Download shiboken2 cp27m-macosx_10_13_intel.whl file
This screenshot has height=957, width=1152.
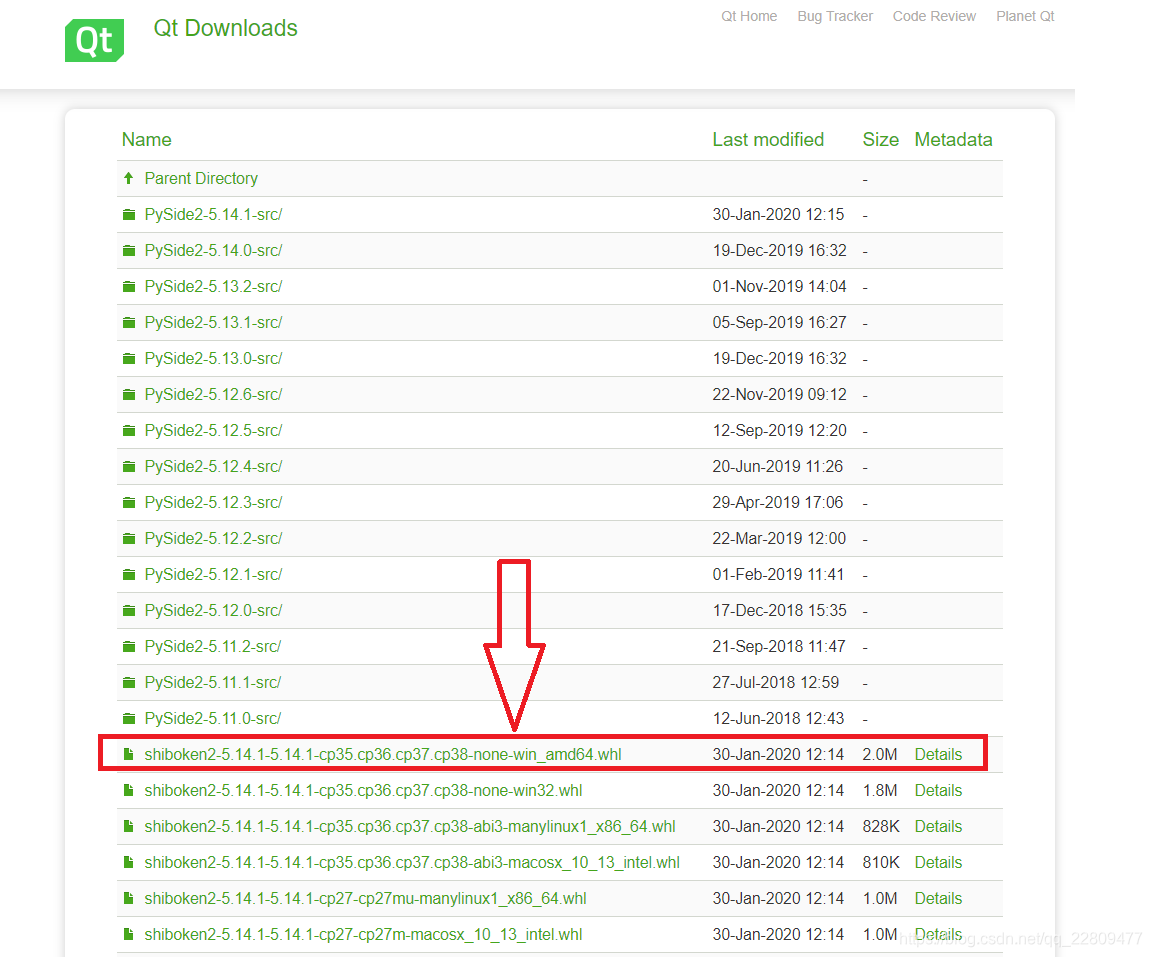point(363,934)
